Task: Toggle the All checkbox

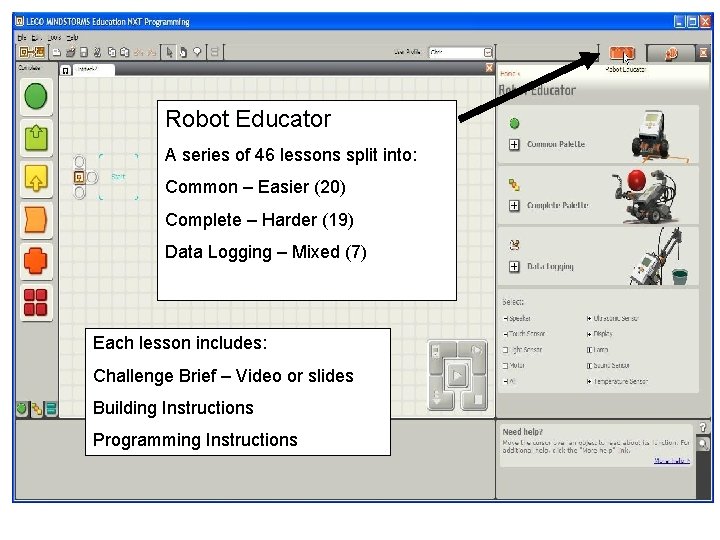Action: click(506, 381)
